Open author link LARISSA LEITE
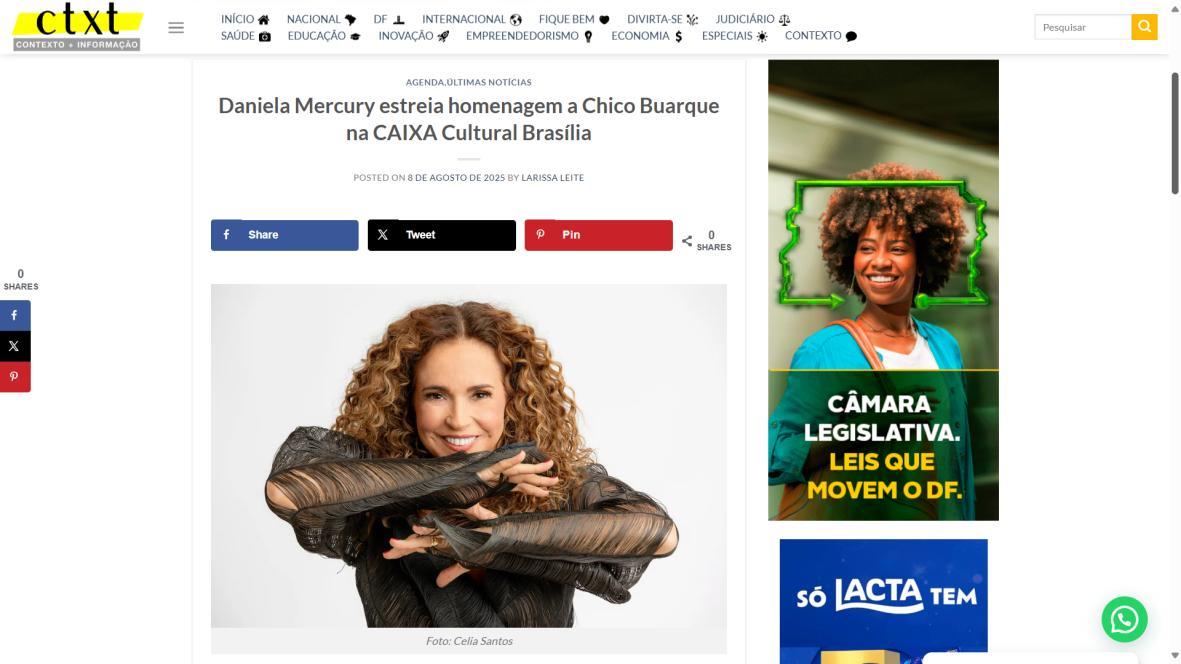 (553, 178)
